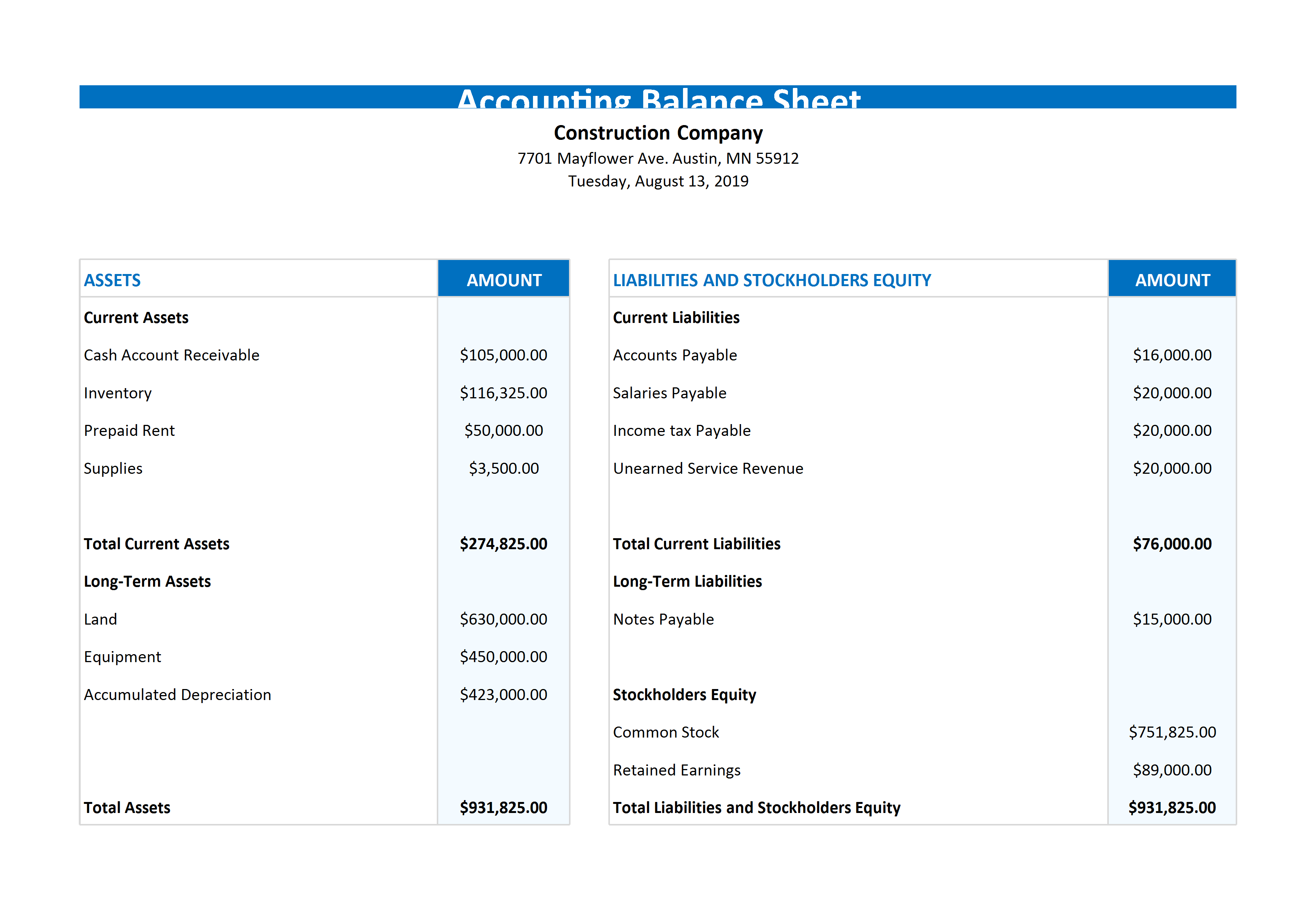Image resolution: width=1316 pixels, height=910 pixels.
Task: Click the address '7701 Mayflower Ave. Austin, MN 55912'
Action: pyautogui.click(x=658, y=158)
